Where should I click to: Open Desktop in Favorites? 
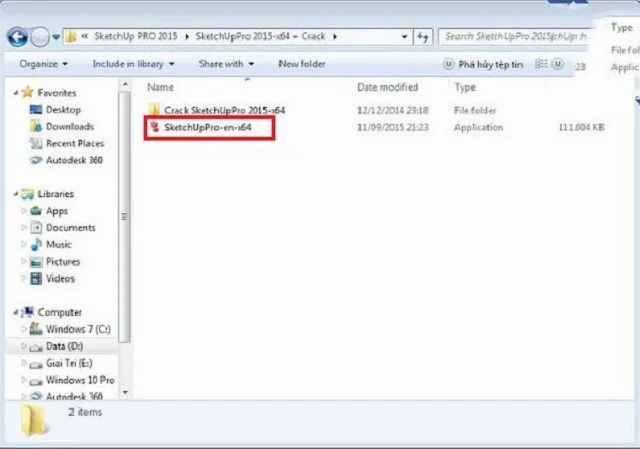63,110
